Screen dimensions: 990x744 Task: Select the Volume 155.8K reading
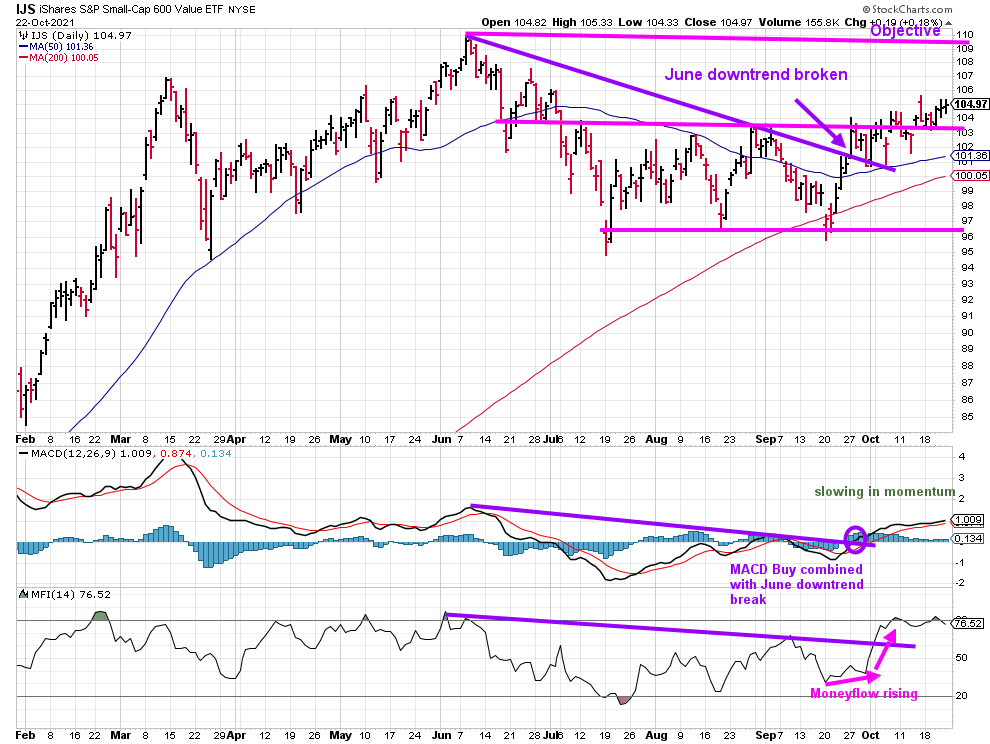coord(799,23)
